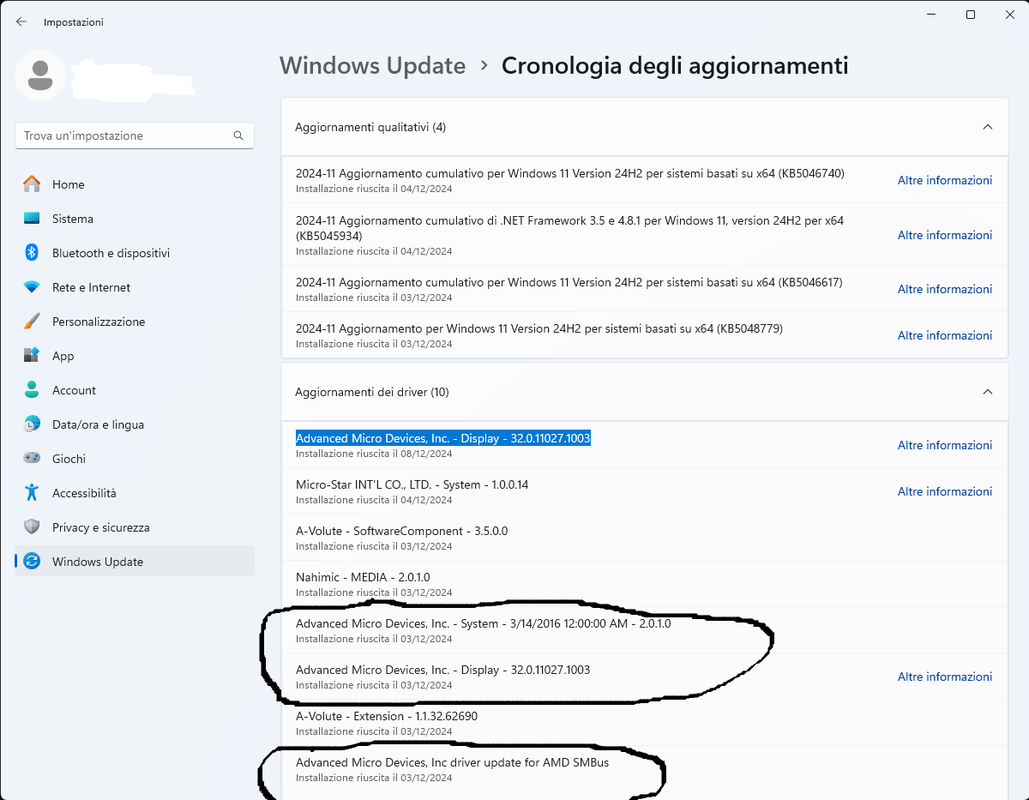Click the A-Volute Extension 1.1.32.62690 entry
The width and height of the screenshot is (1029, 800).
click(644, 723)
